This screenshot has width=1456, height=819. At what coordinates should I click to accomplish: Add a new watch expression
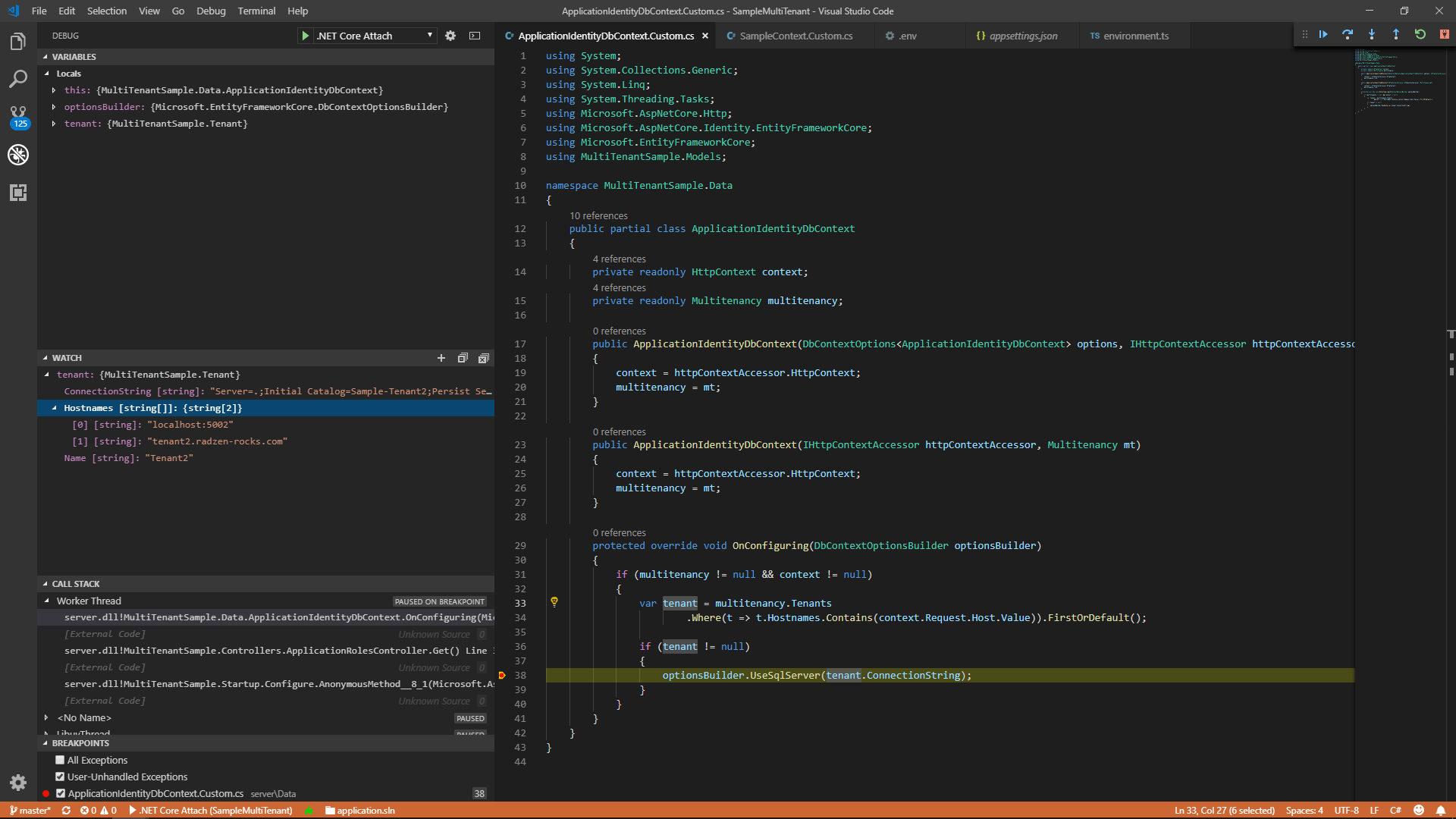tap(441, 358)
